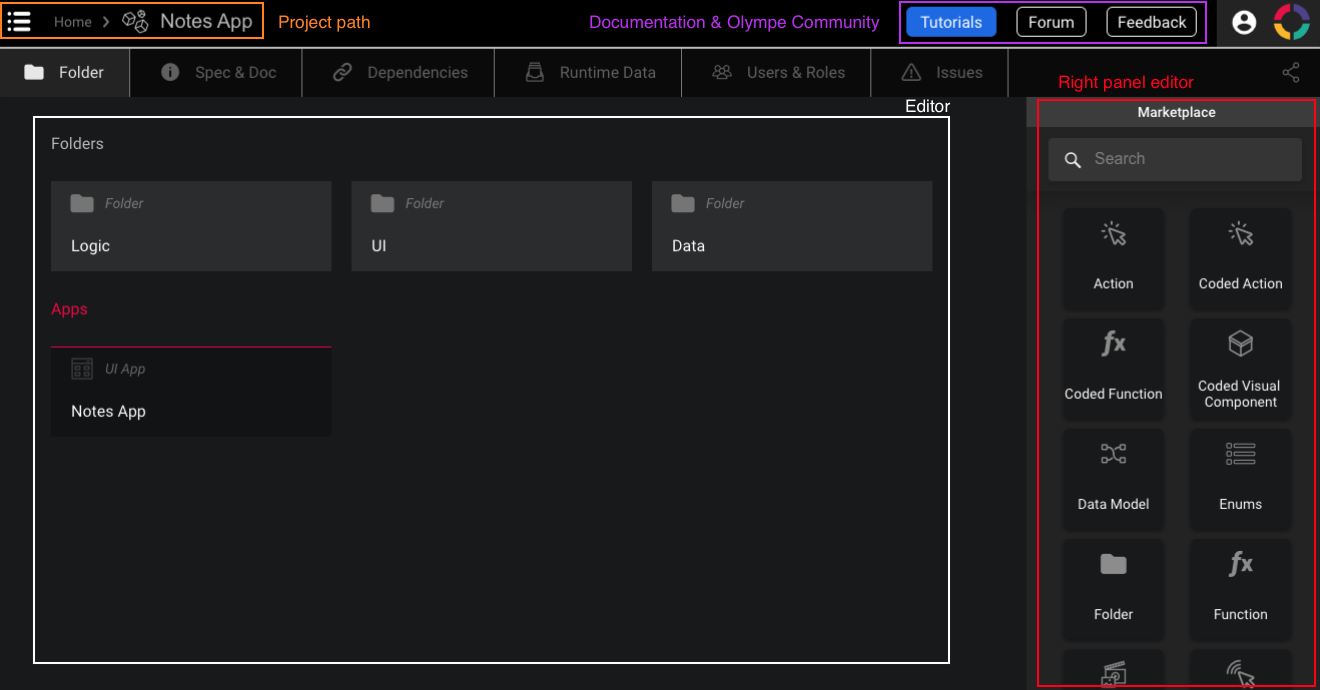Select the Data Model marketplace item
The height and width of the screenshot is (690, 1320).
1113,478
